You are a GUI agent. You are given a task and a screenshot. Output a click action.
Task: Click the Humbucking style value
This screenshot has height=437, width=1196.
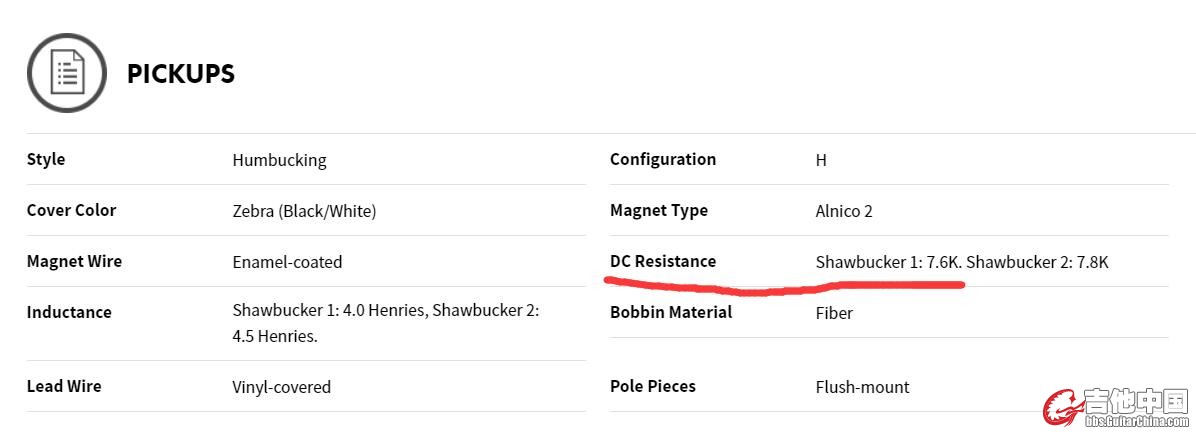[x=279, y=160]
